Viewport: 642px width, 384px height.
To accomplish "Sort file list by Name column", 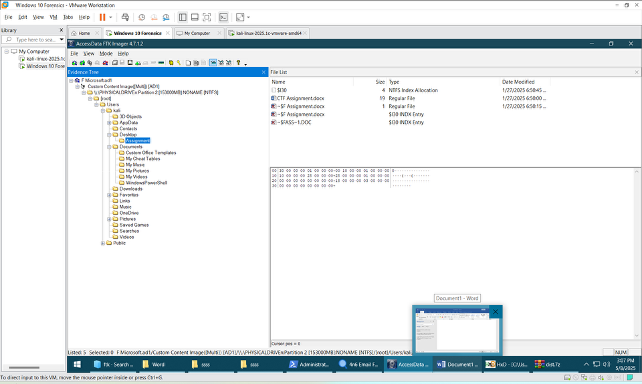I will point(278,82).
